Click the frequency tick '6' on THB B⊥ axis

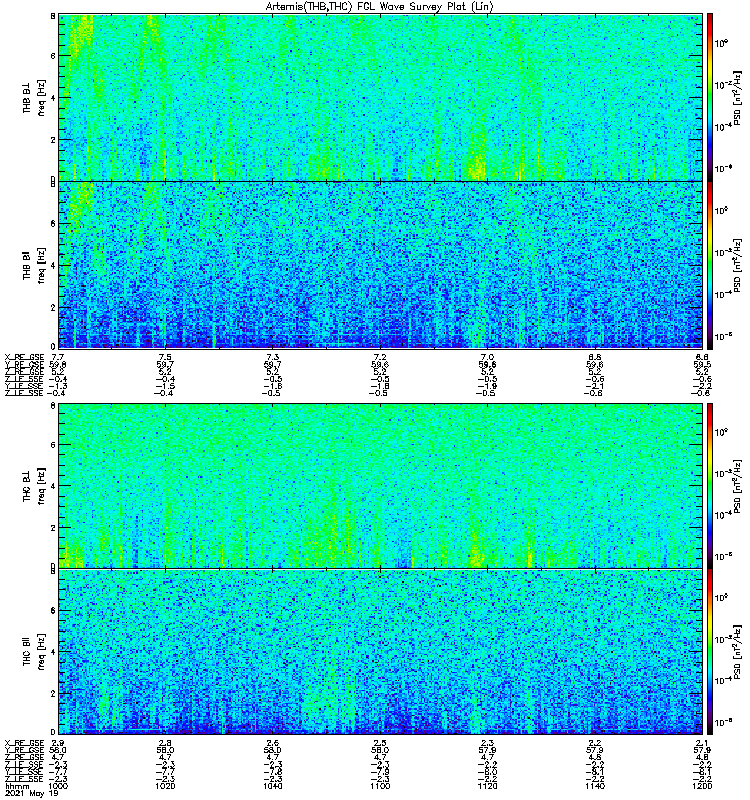pyautogui.click(x=53, y=56)
